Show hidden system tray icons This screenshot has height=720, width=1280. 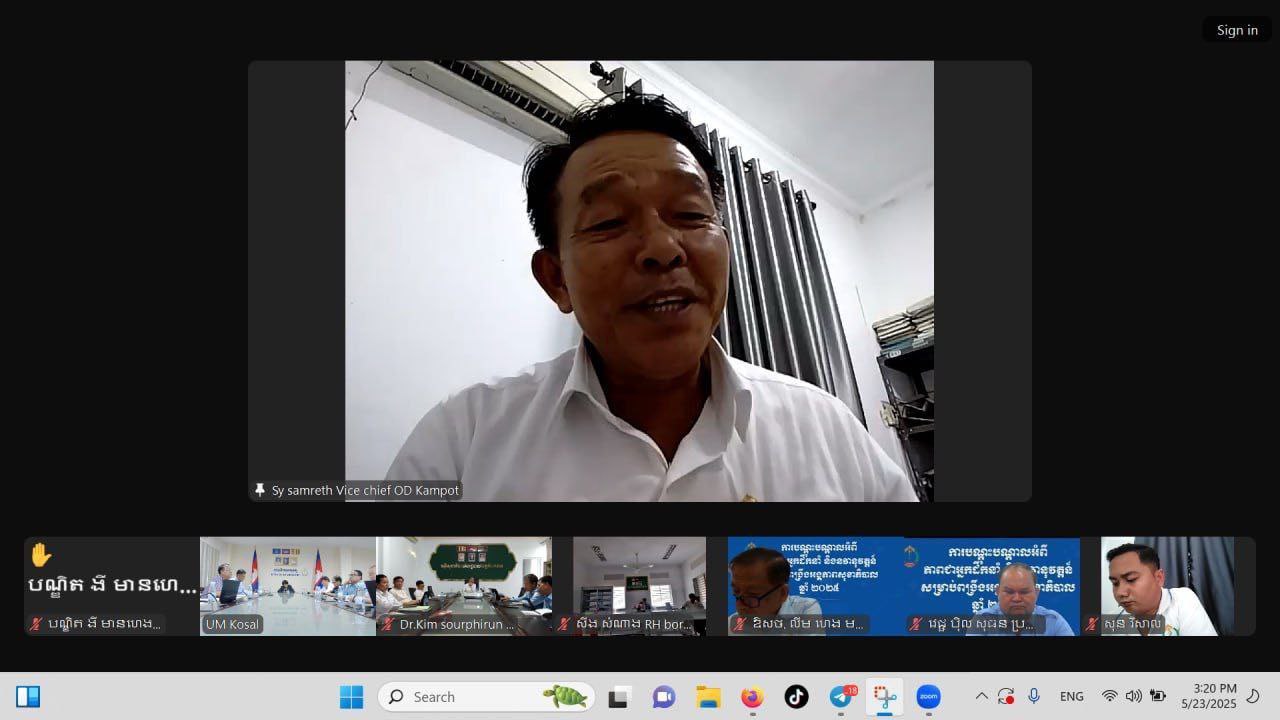click(x=982, y=697)
